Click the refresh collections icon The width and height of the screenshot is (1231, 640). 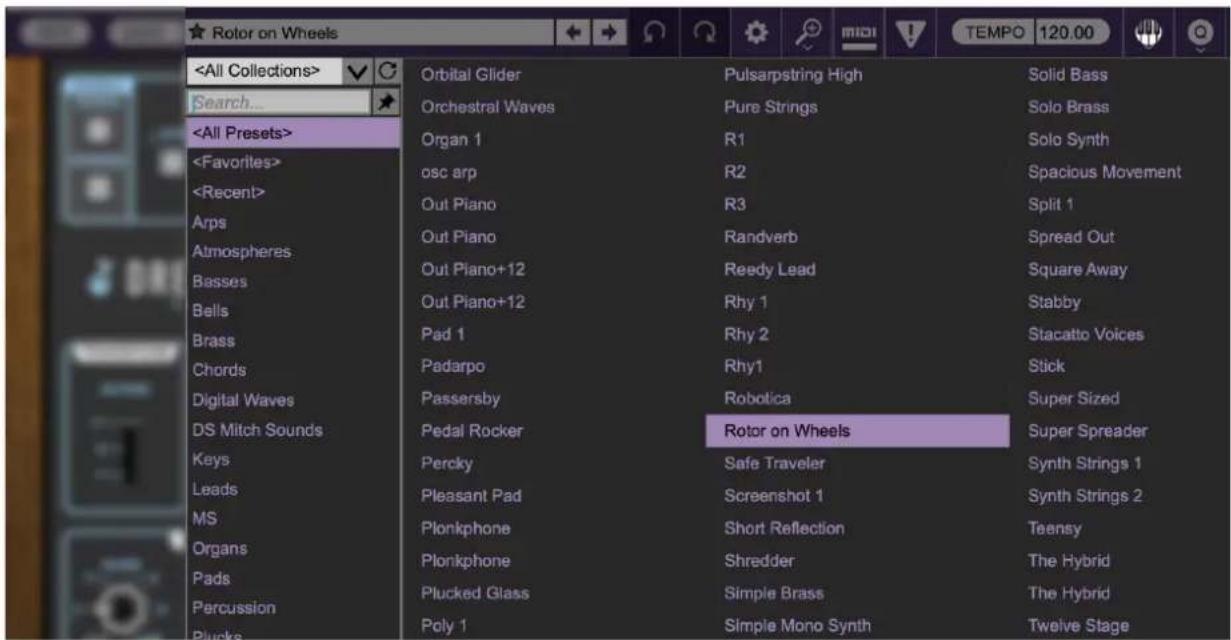click(x=387, y=71)
